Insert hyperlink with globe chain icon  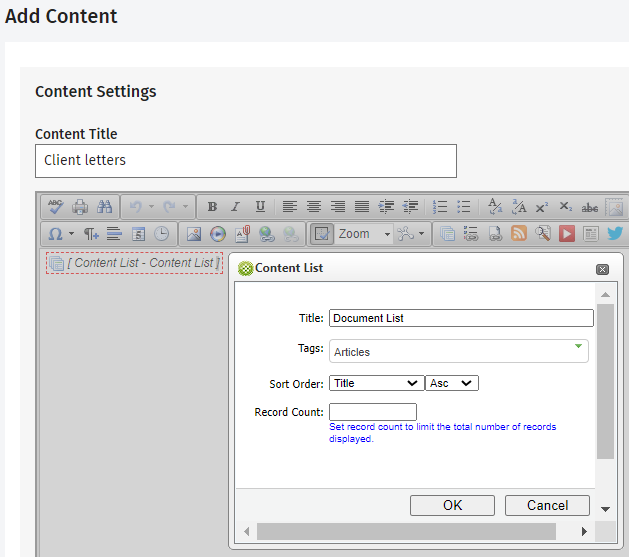click(x=267, y=234)
